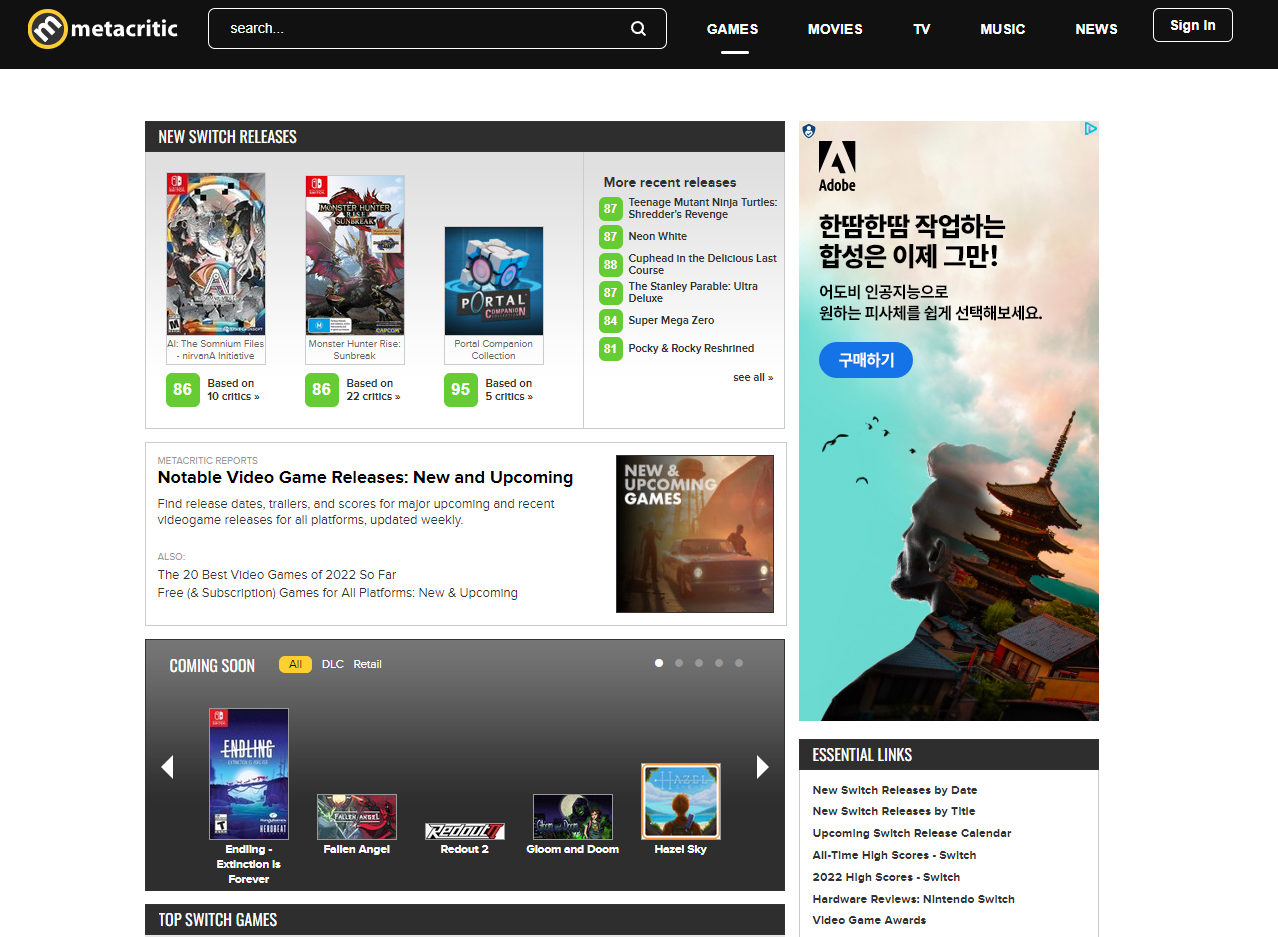Screen dimensions: 1278x937
Task: Open the NEWS navigation tab
Action: (x=1096, y=29)
